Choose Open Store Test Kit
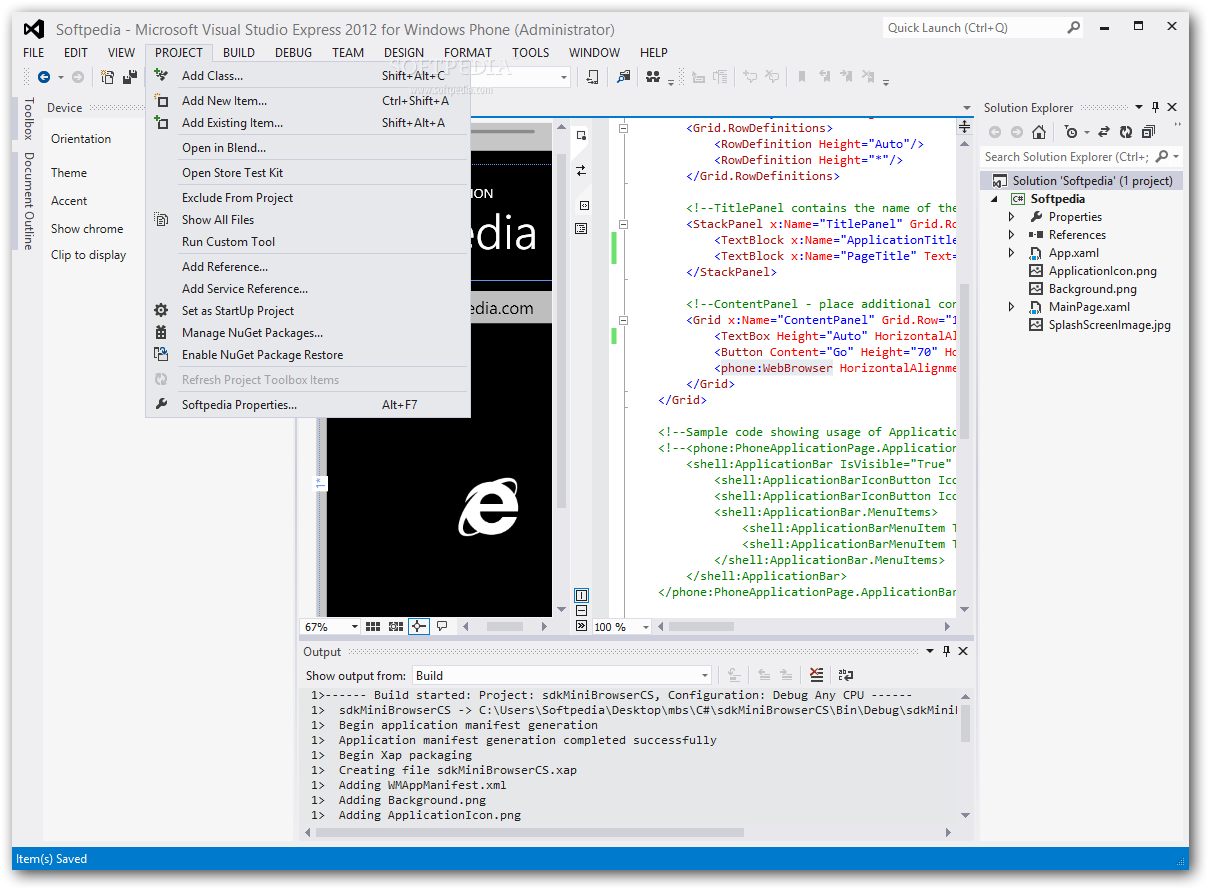1209x890 pixels. (x=308, y=173)
